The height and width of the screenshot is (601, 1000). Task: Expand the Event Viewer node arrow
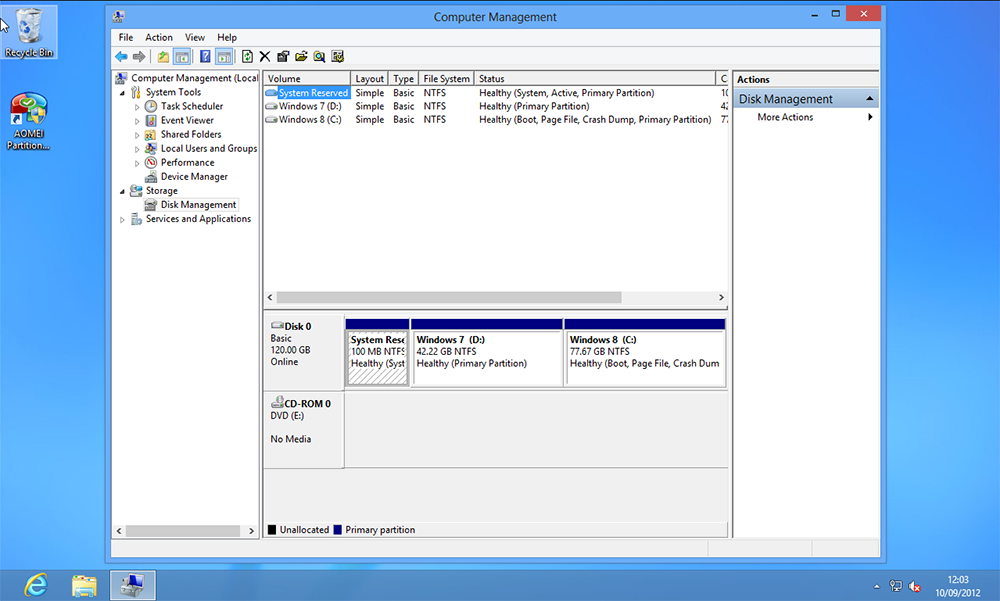(x=136, y=121)
